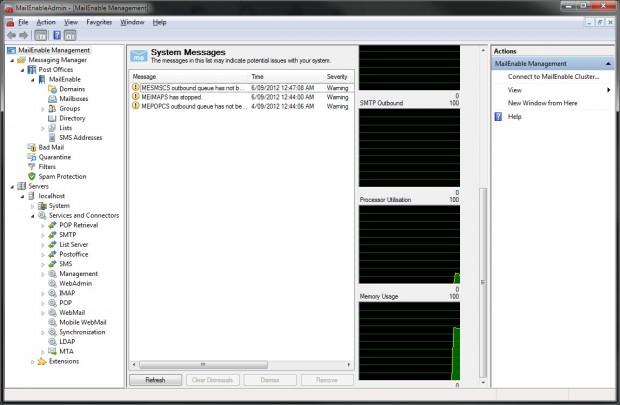The height and width of the screenshot is (405, 620).
Task: Click the vertical scrollbar of graphs pane
Action: pos(483,282)
